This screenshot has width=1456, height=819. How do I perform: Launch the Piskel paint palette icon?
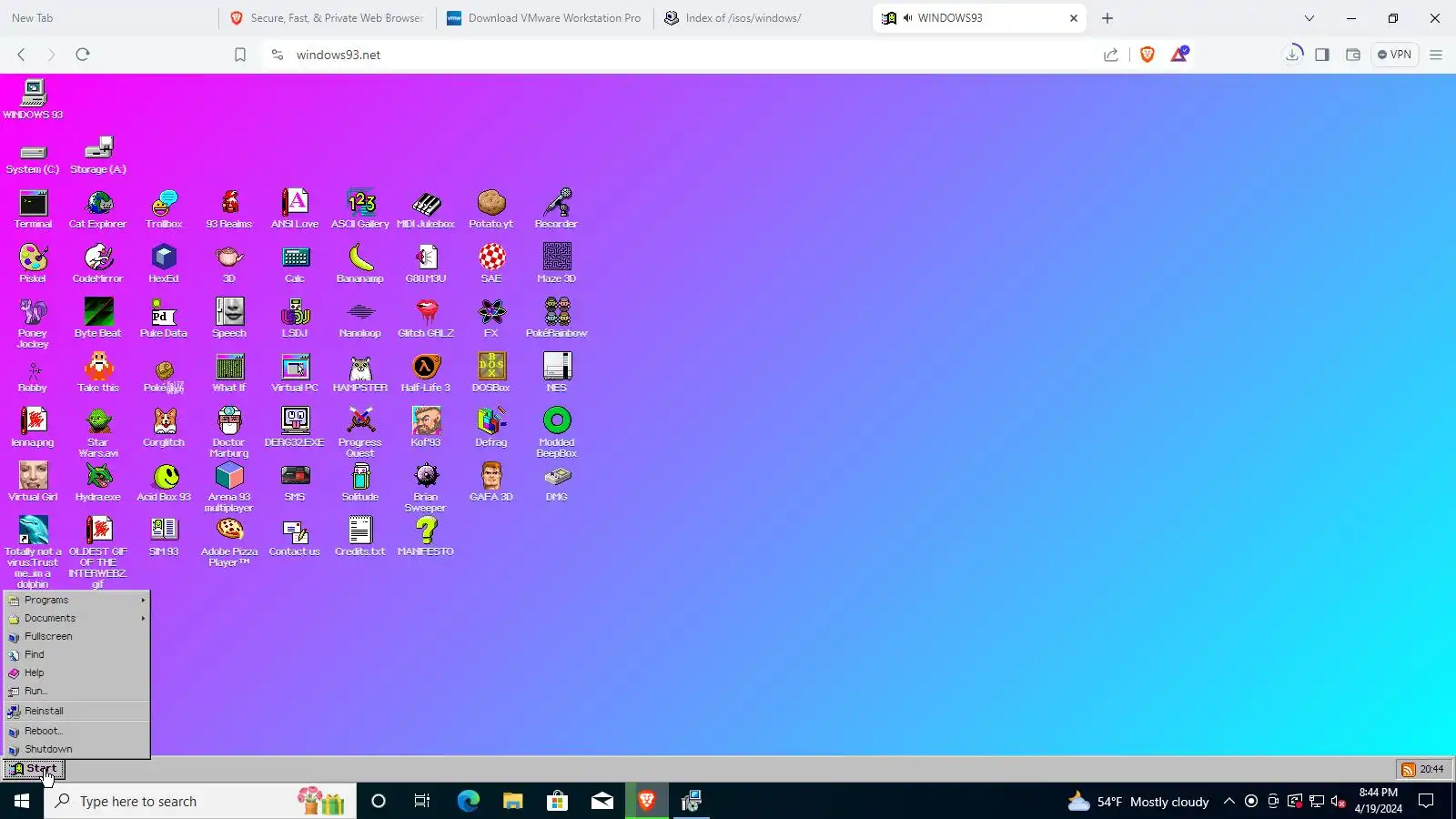click(x=33, y=264)
